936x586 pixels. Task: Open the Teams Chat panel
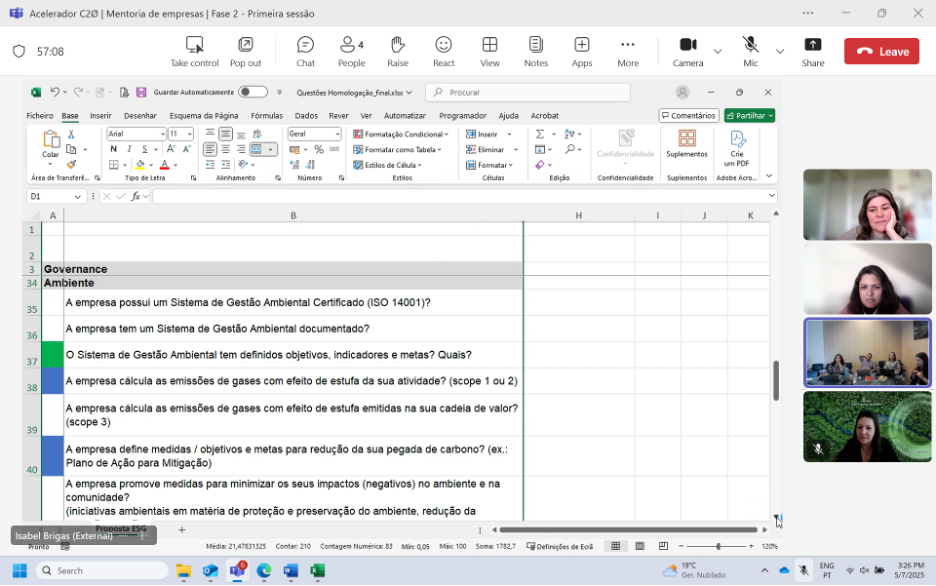(x=305, y=51)
